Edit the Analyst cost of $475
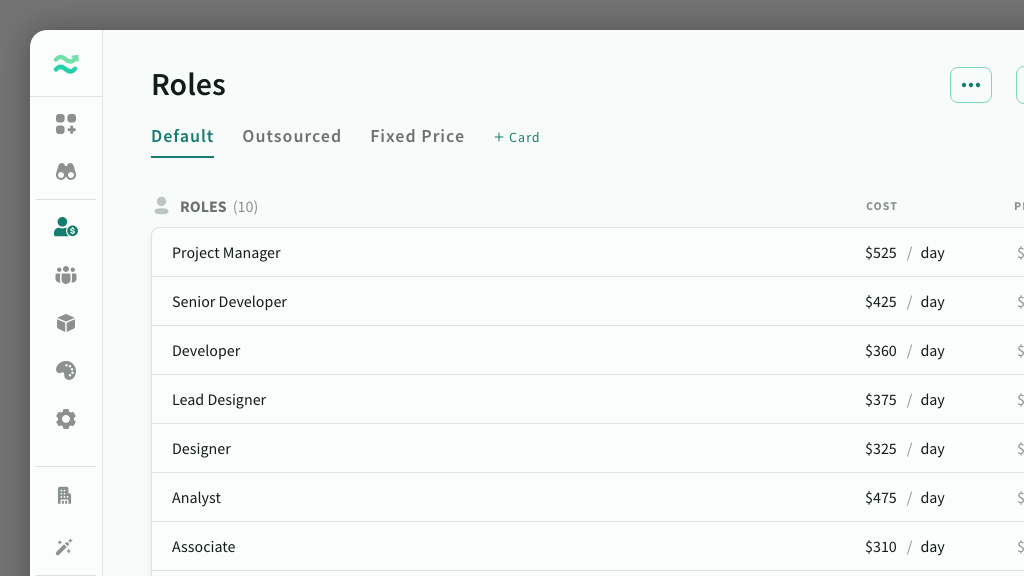1024x576 pixels. coord(881,498)
